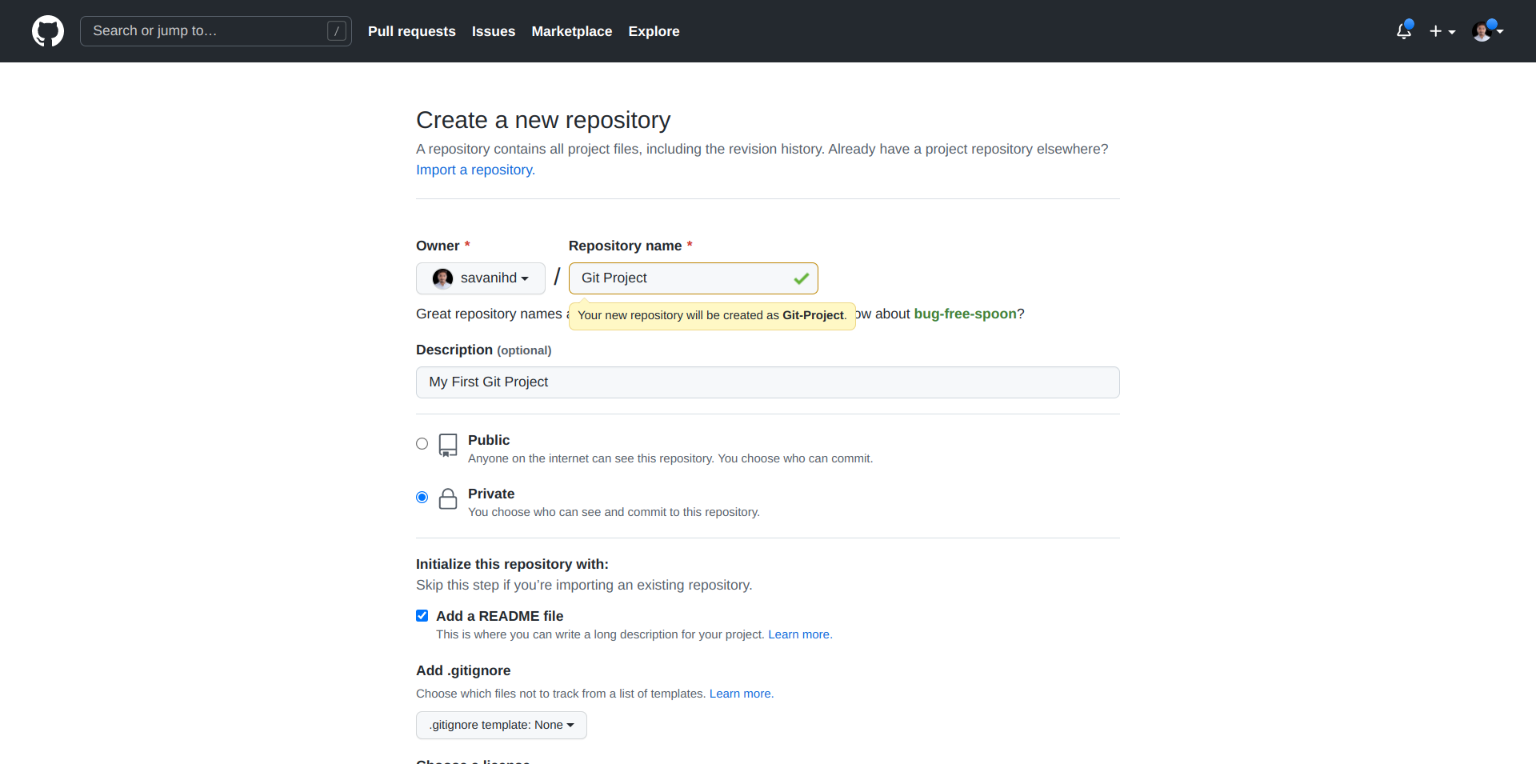Click the Private repository lock icon
Image resolution: width=1536 pixels, height=764 pixels.
tap(448, 499)
